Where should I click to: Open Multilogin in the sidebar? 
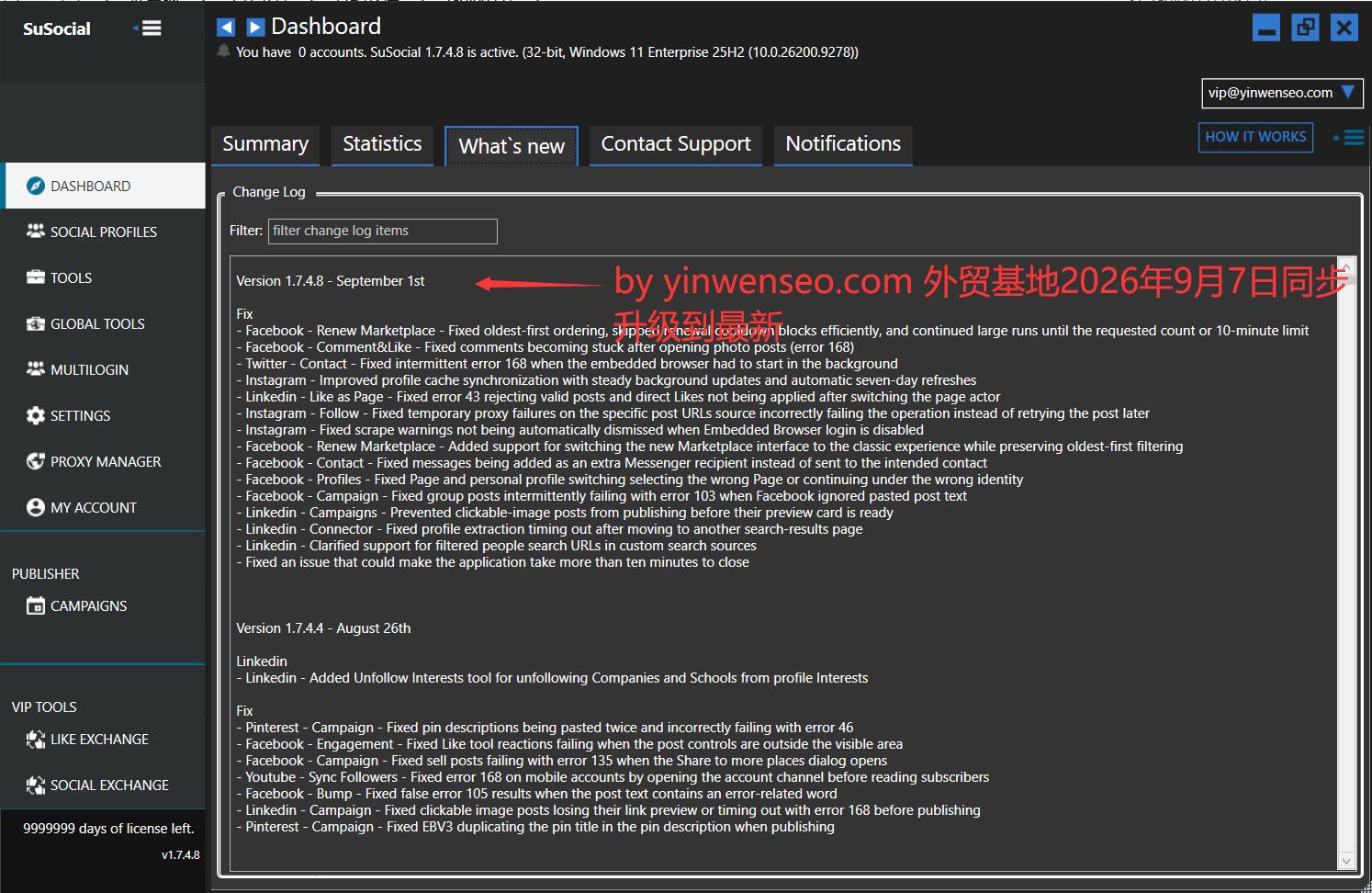tap(104, 369)
